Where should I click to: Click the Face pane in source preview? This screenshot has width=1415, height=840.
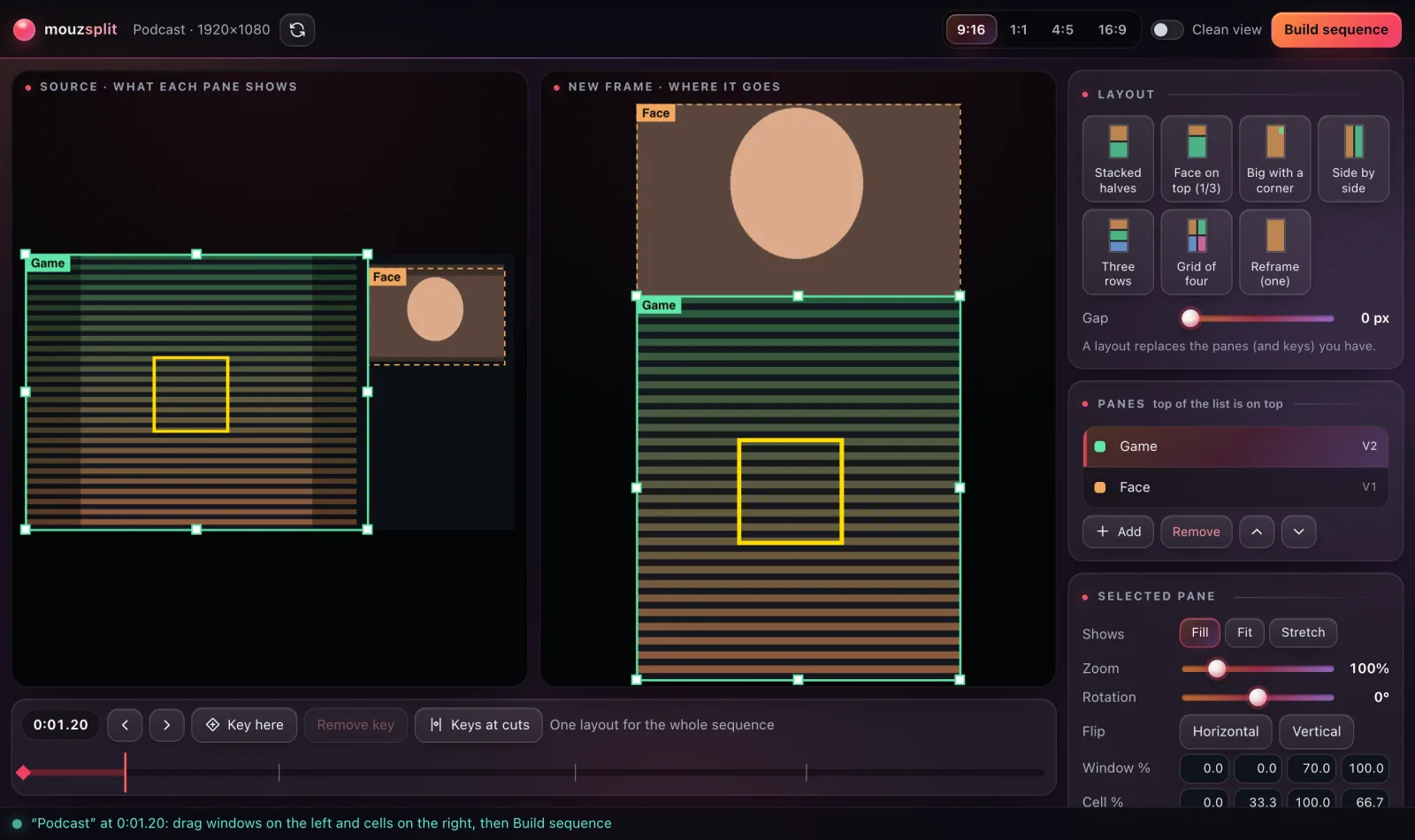(437, 316)
